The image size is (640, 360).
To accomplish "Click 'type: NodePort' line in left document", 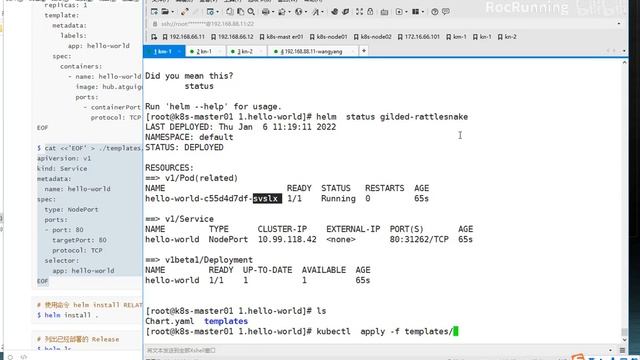I will pos(71,209).
